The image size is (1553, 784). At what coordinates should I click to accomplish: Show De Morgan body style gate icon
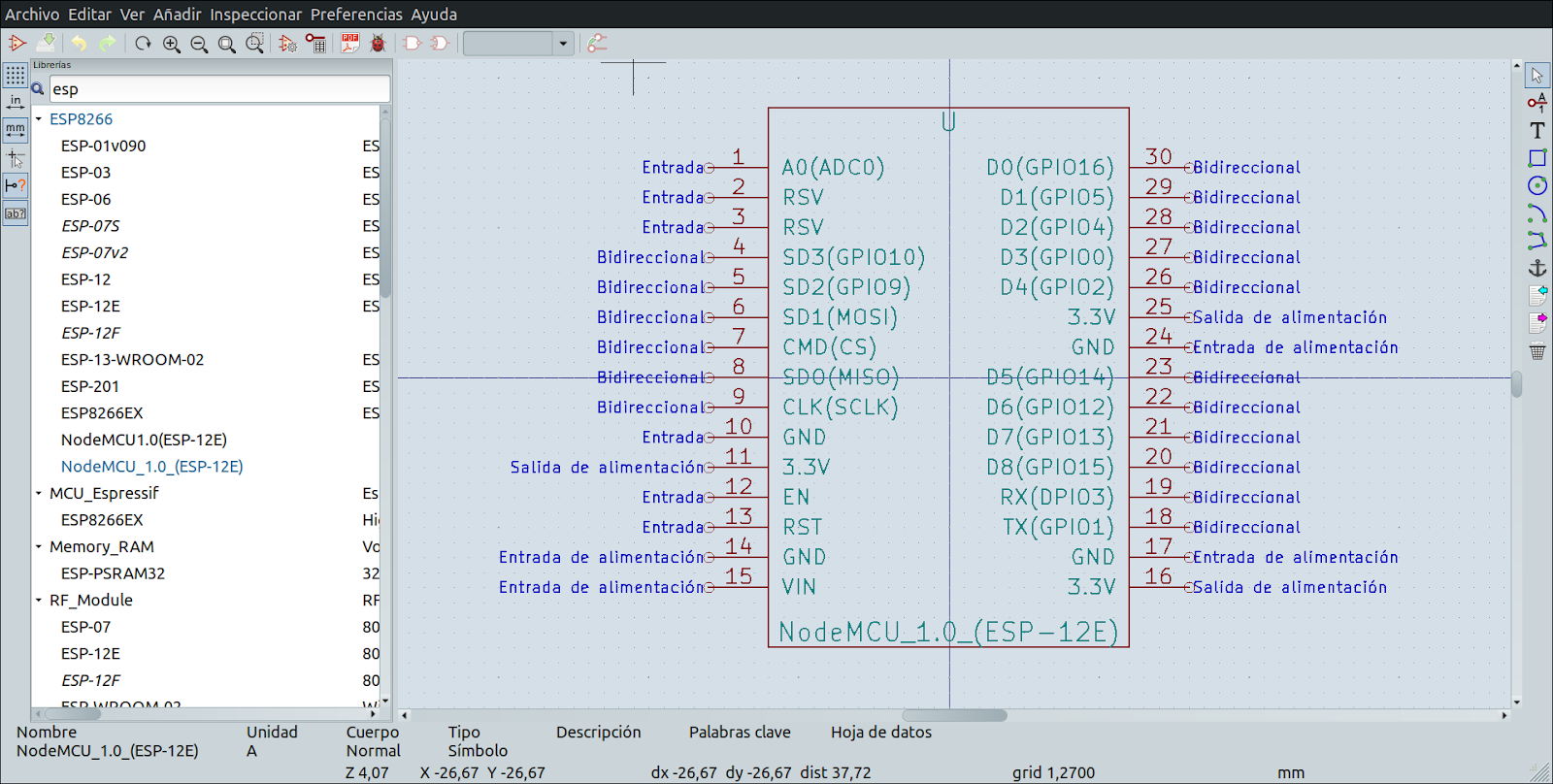click(440, 44)
